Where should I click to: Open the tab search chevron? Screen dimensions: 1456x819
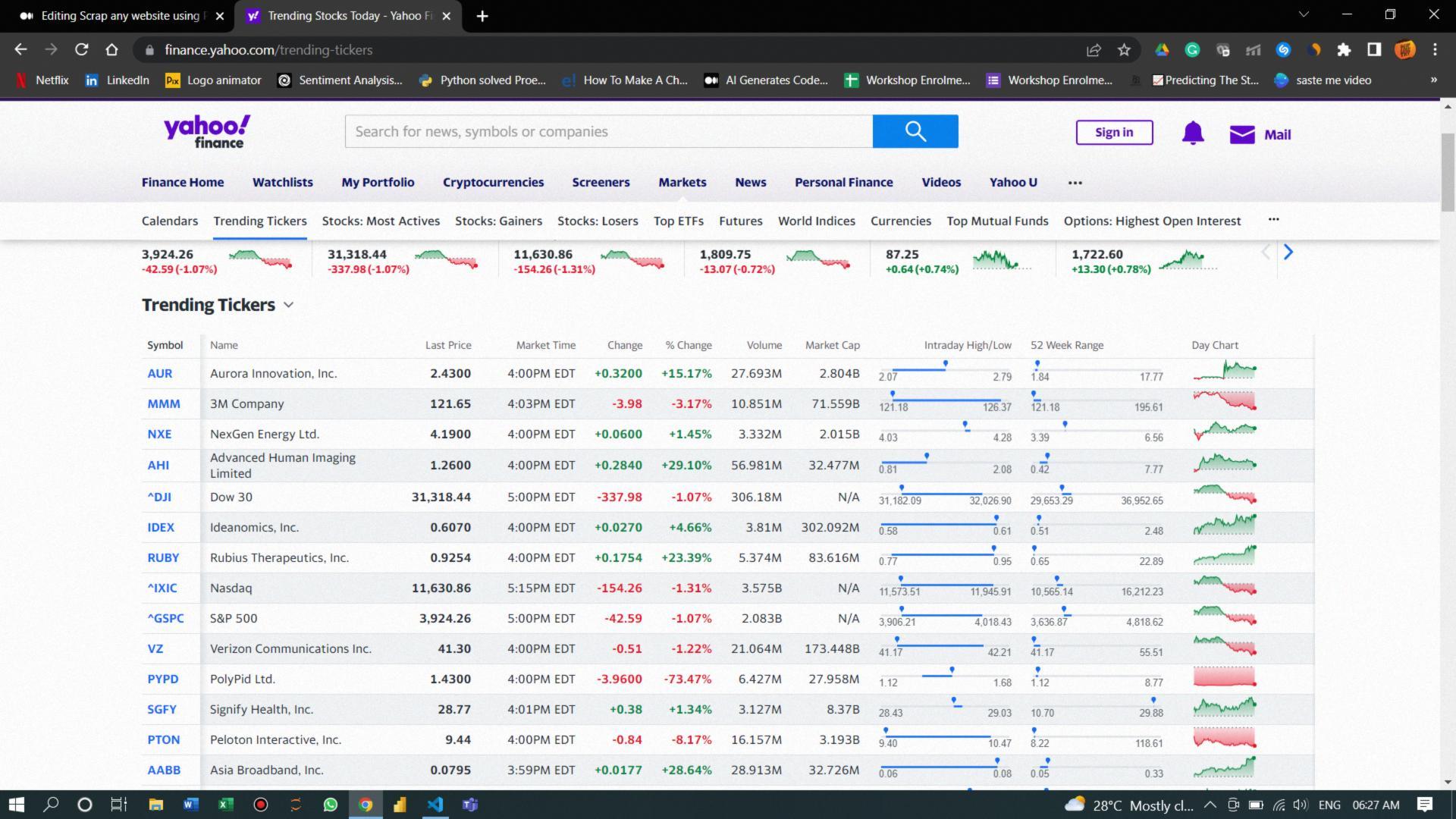[1304, 14]
